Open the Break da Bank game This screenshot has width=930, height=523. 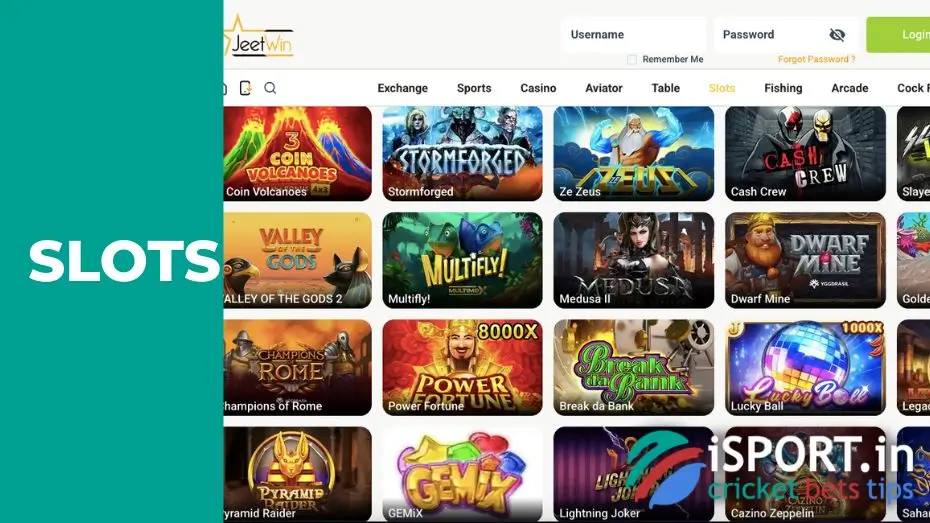(633, 367)
